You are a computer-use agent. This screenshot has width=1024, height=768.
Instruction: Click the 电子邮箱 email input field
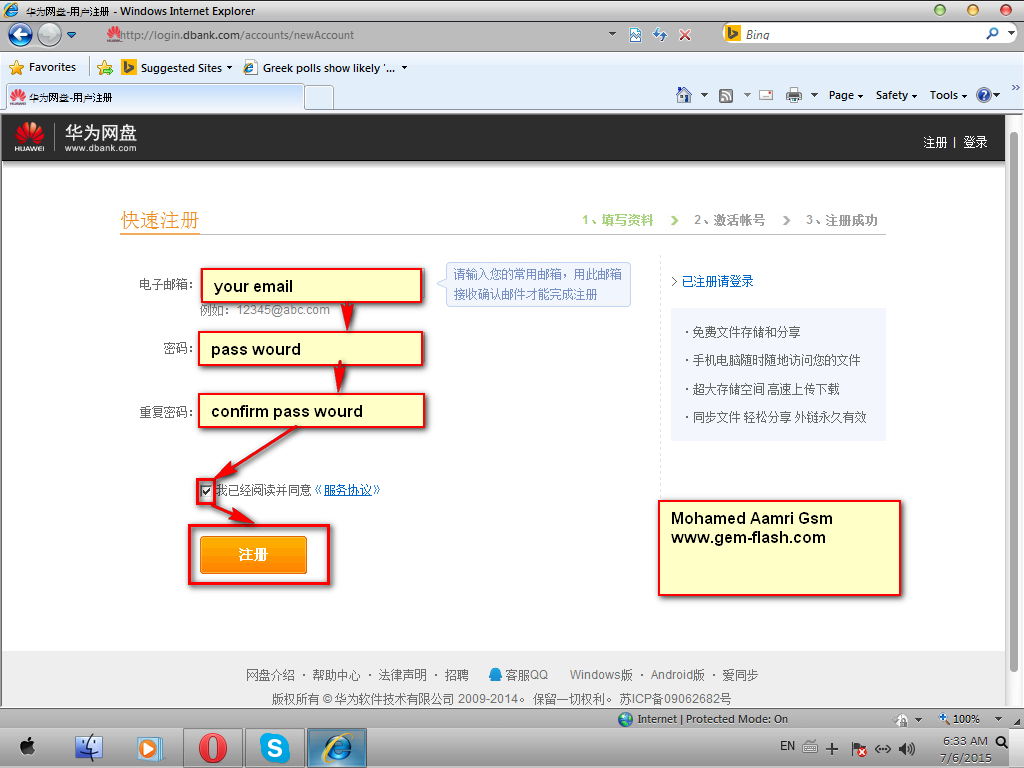point(312,285)
